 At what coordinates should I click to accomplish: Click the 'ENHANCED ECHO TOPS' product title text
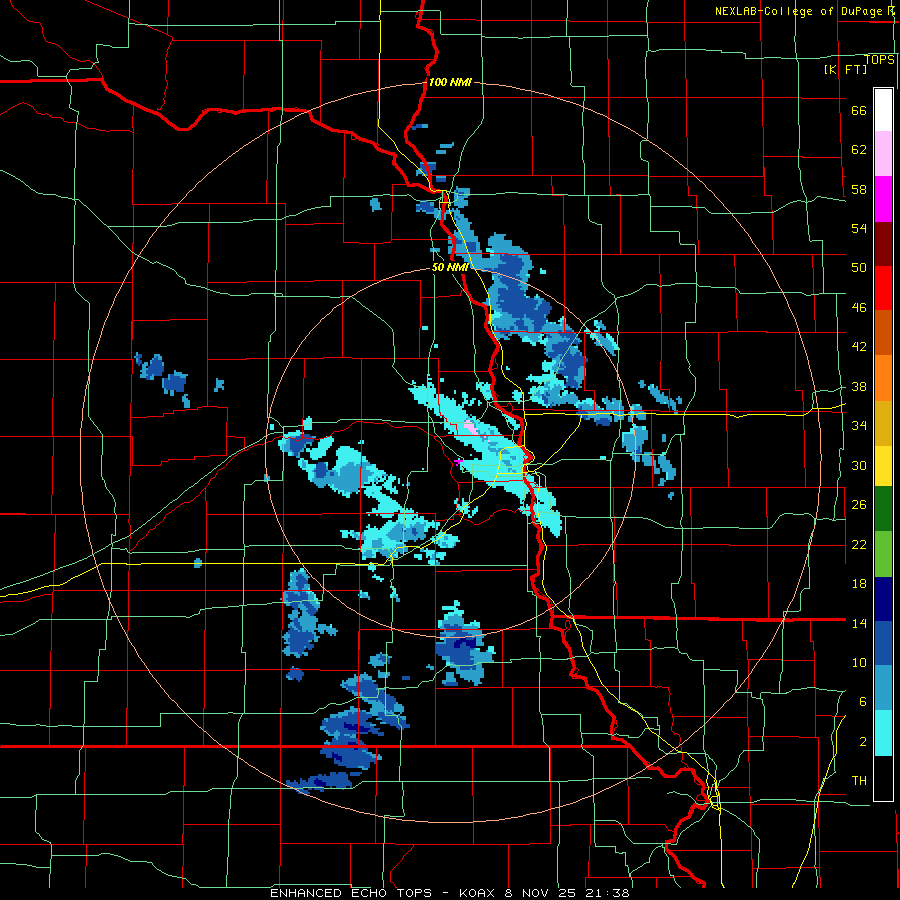pyautogui.click(x=351, y=893)
